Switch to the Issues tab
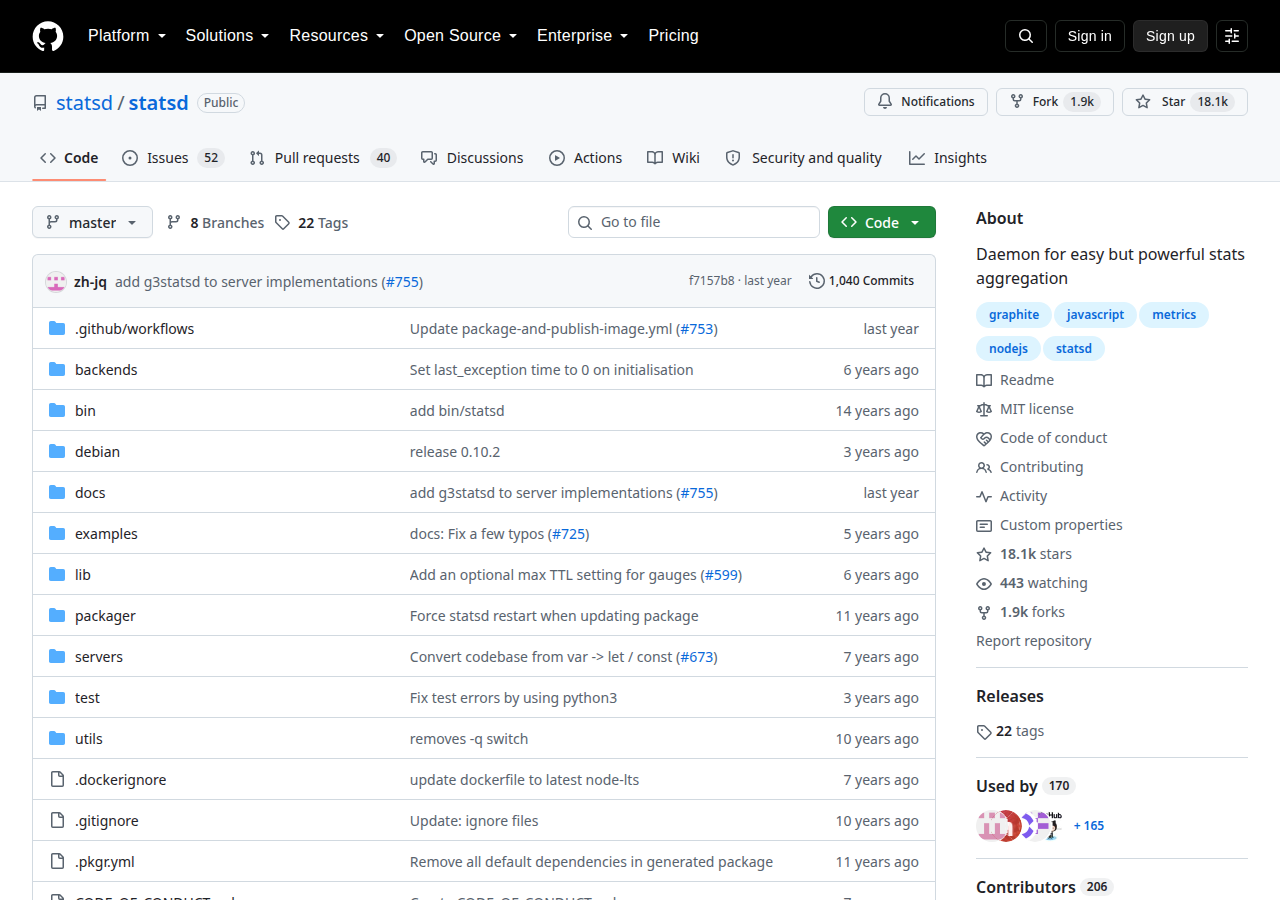Screen dimensions: 1280x900 [x=172, y=158]
